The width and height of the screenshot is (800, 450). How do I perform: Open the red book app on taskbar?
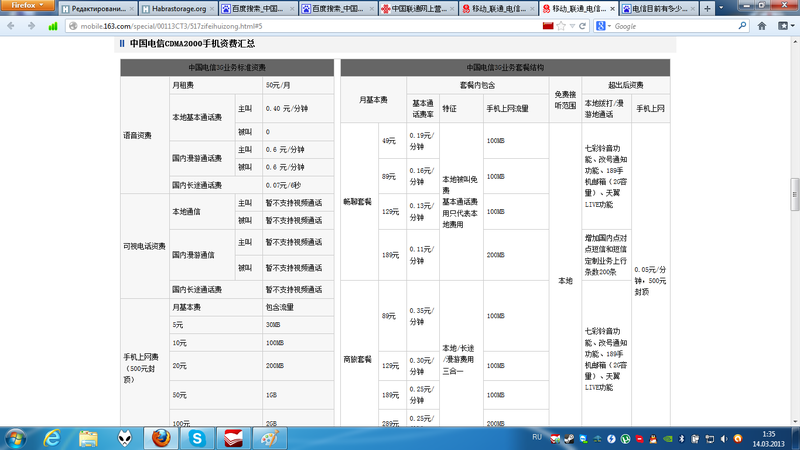[233, 438]
